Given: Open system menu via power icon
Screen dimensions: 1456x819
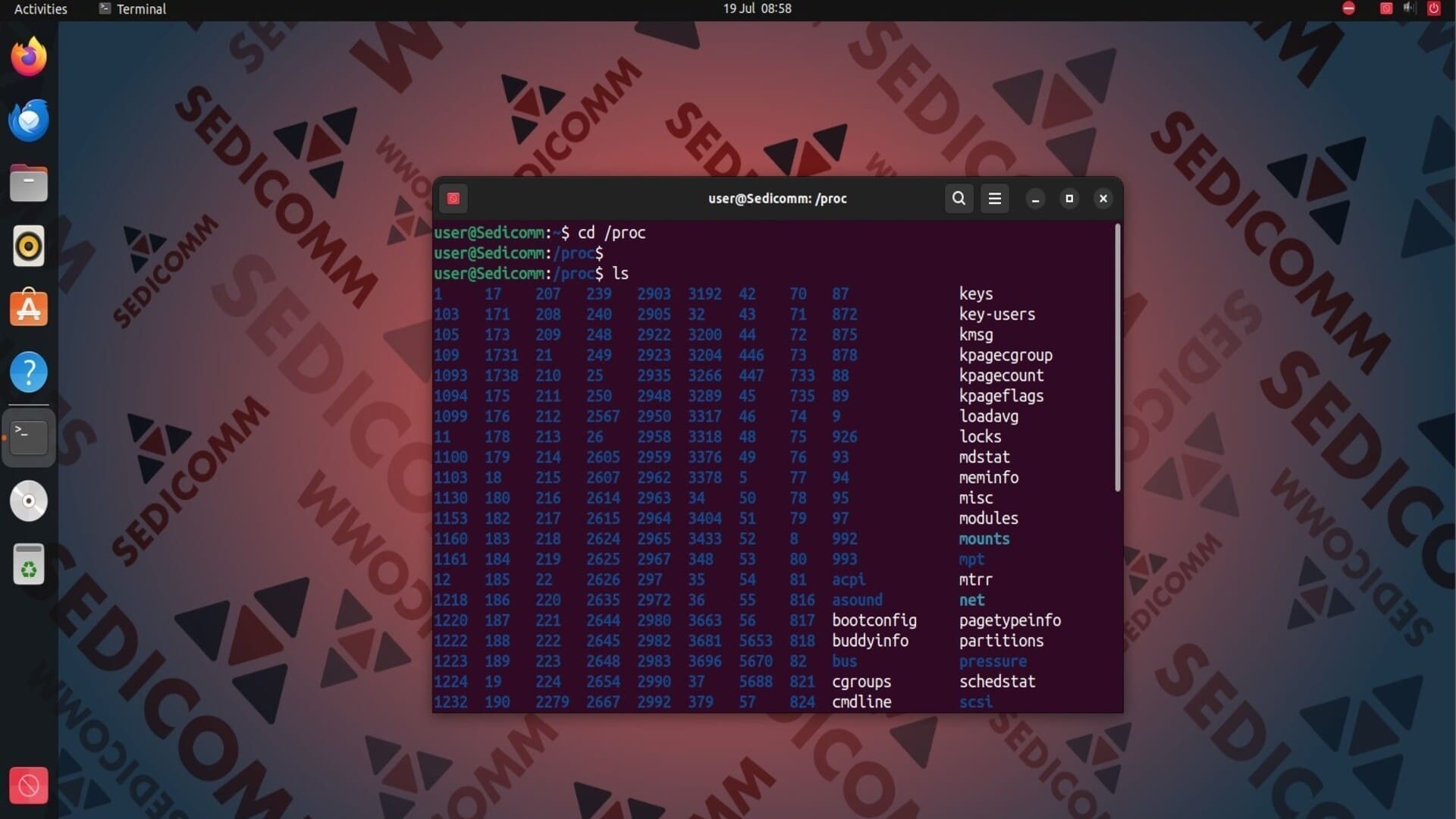Looking at the screenshot, I should click(1433, 9).
